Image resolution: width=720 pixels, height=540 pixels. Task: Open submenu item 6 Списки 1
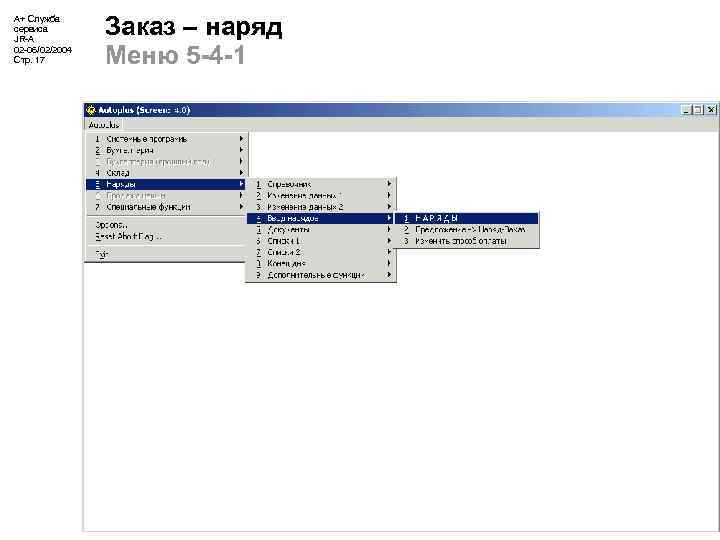pos(321,241)
